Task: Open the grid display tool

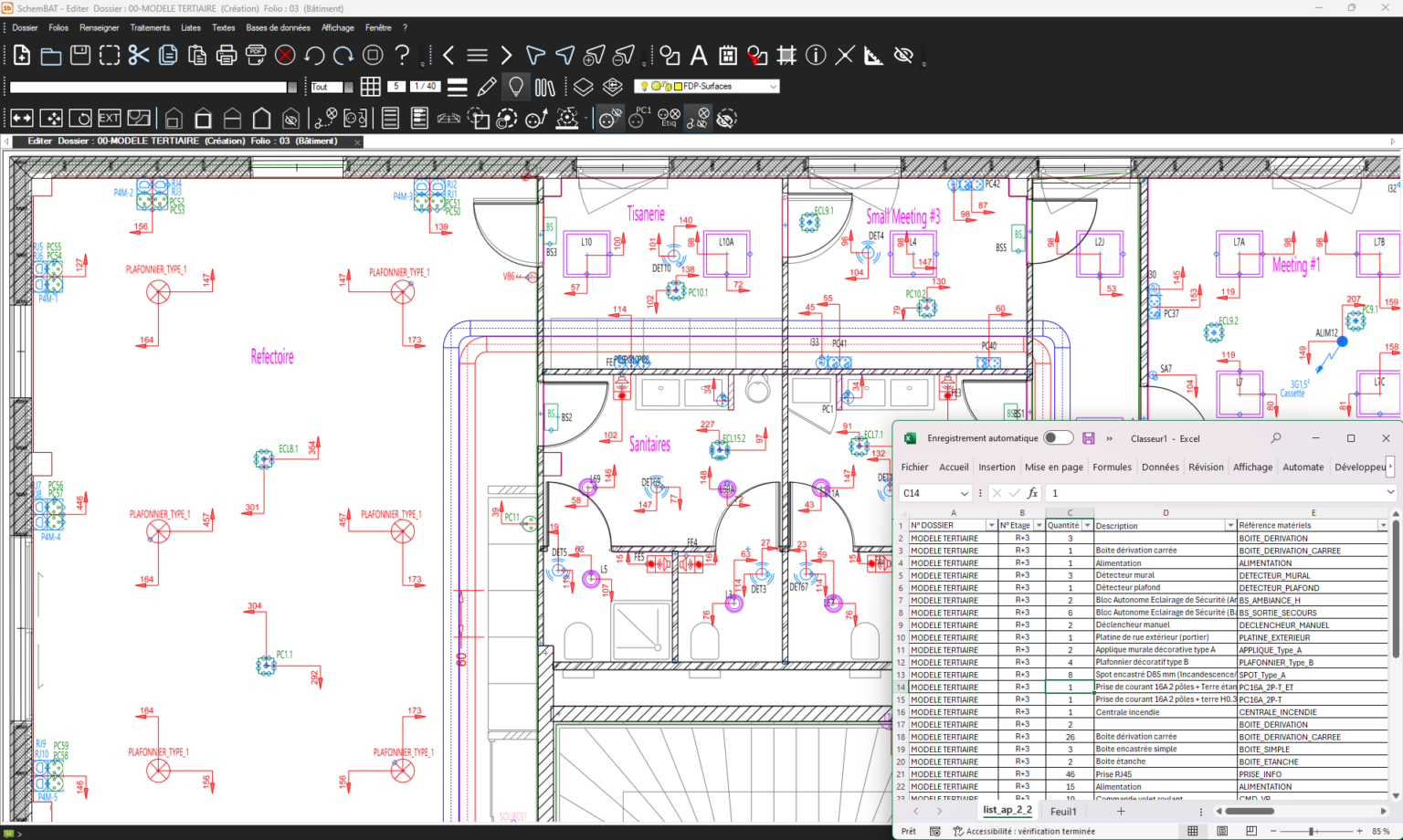Action: coord(371,86)
